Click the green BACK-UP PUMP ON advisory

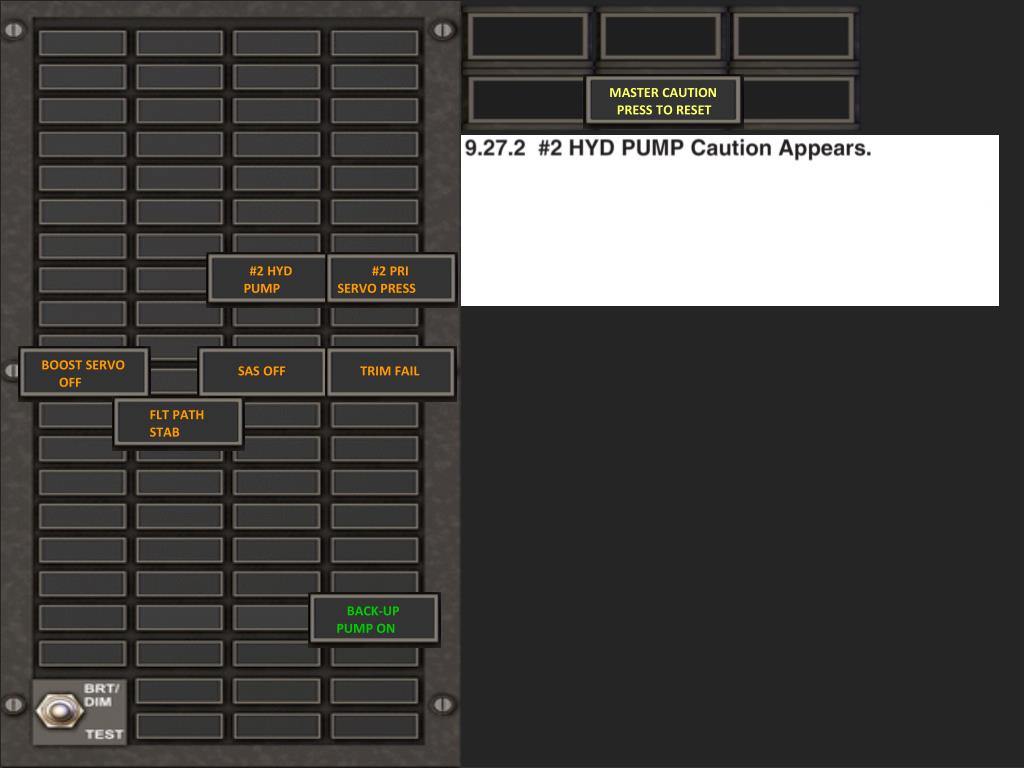(x=374, y=619)
